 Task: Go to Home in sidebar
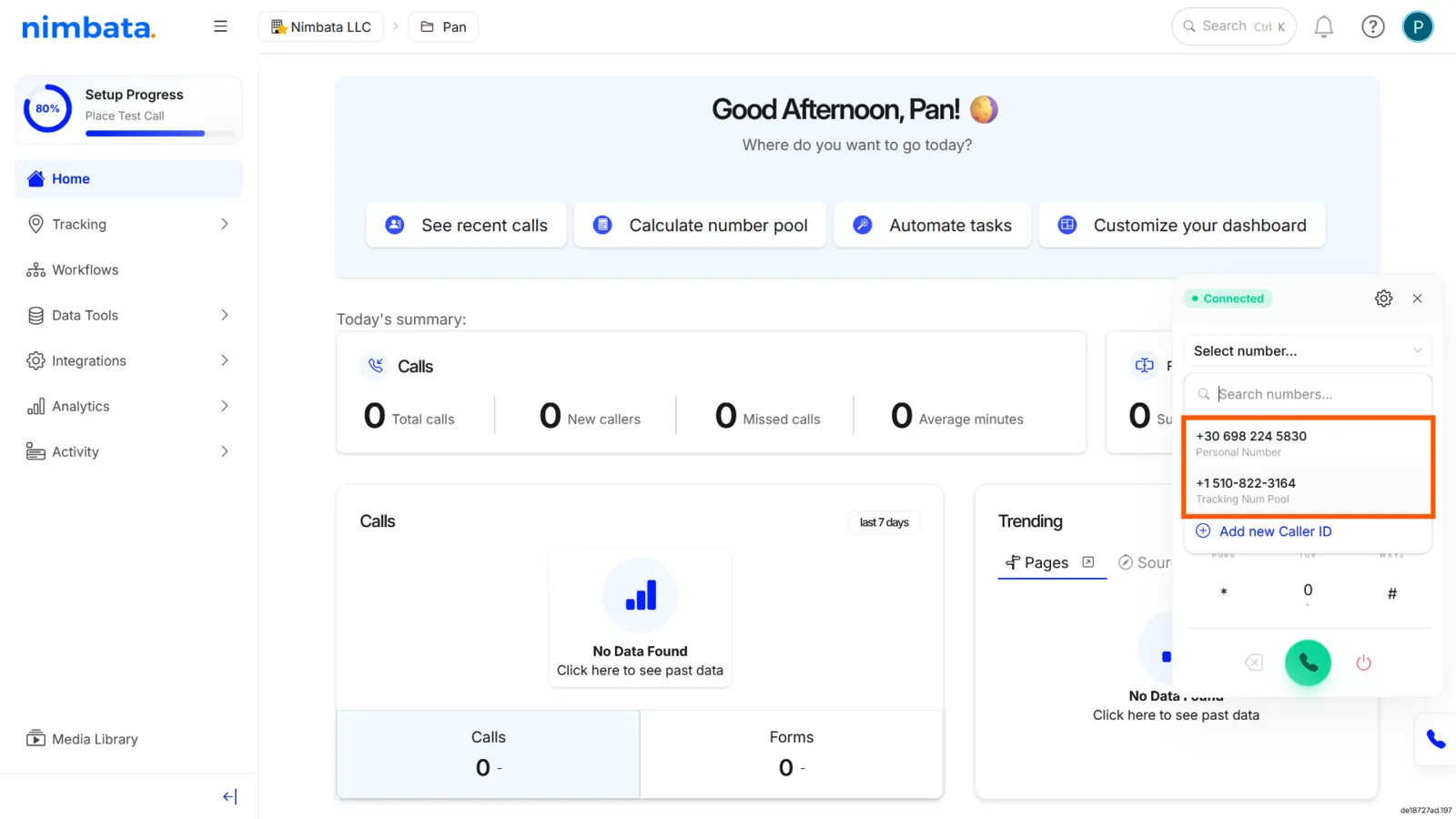129,179
